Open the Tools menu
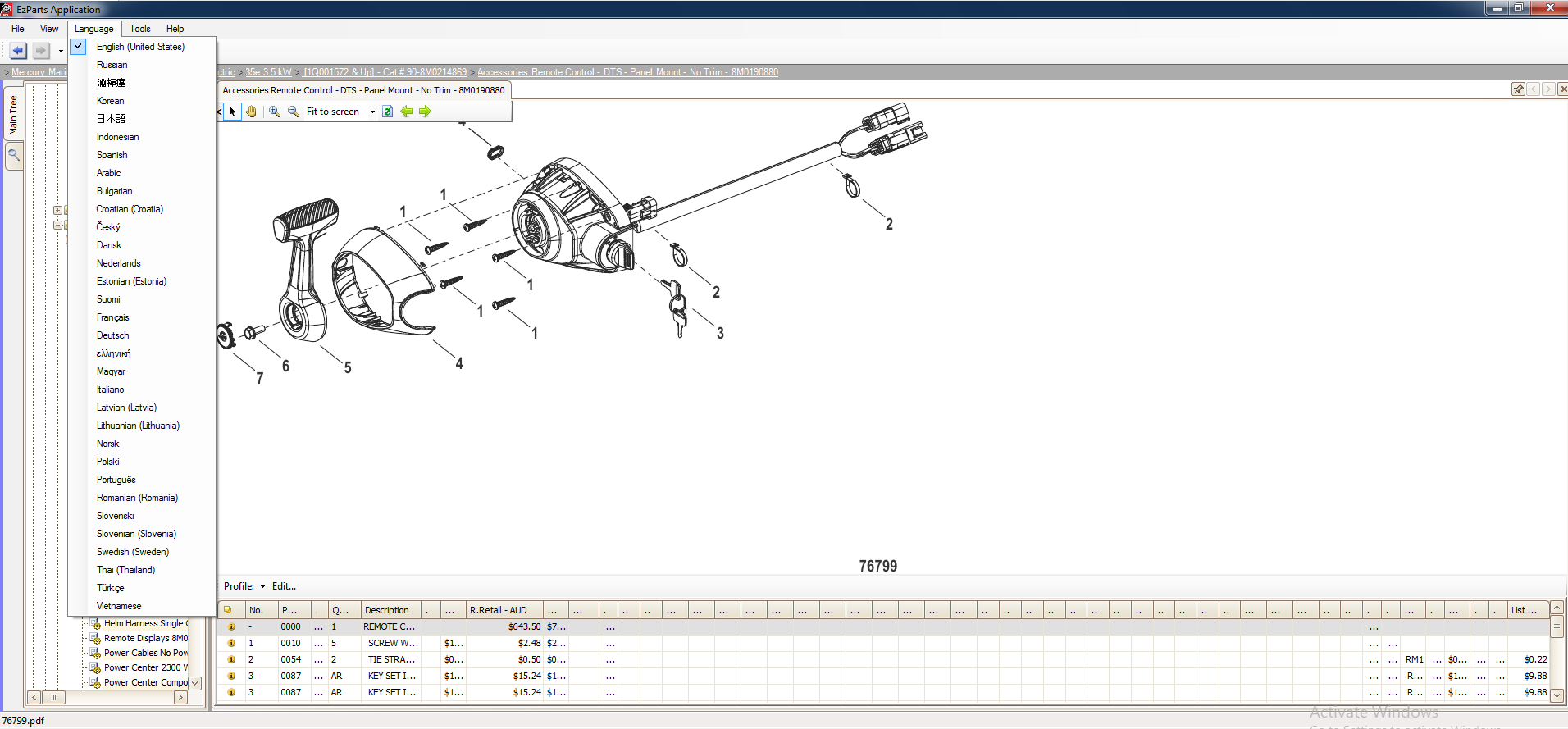Viewport: 1568px width, 729px height. click(140, 29)
